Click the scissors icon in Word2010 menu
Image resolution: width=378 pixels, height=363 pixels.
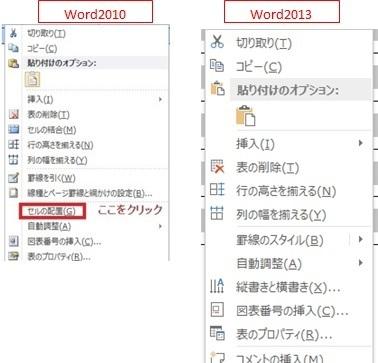coord(13,33)
